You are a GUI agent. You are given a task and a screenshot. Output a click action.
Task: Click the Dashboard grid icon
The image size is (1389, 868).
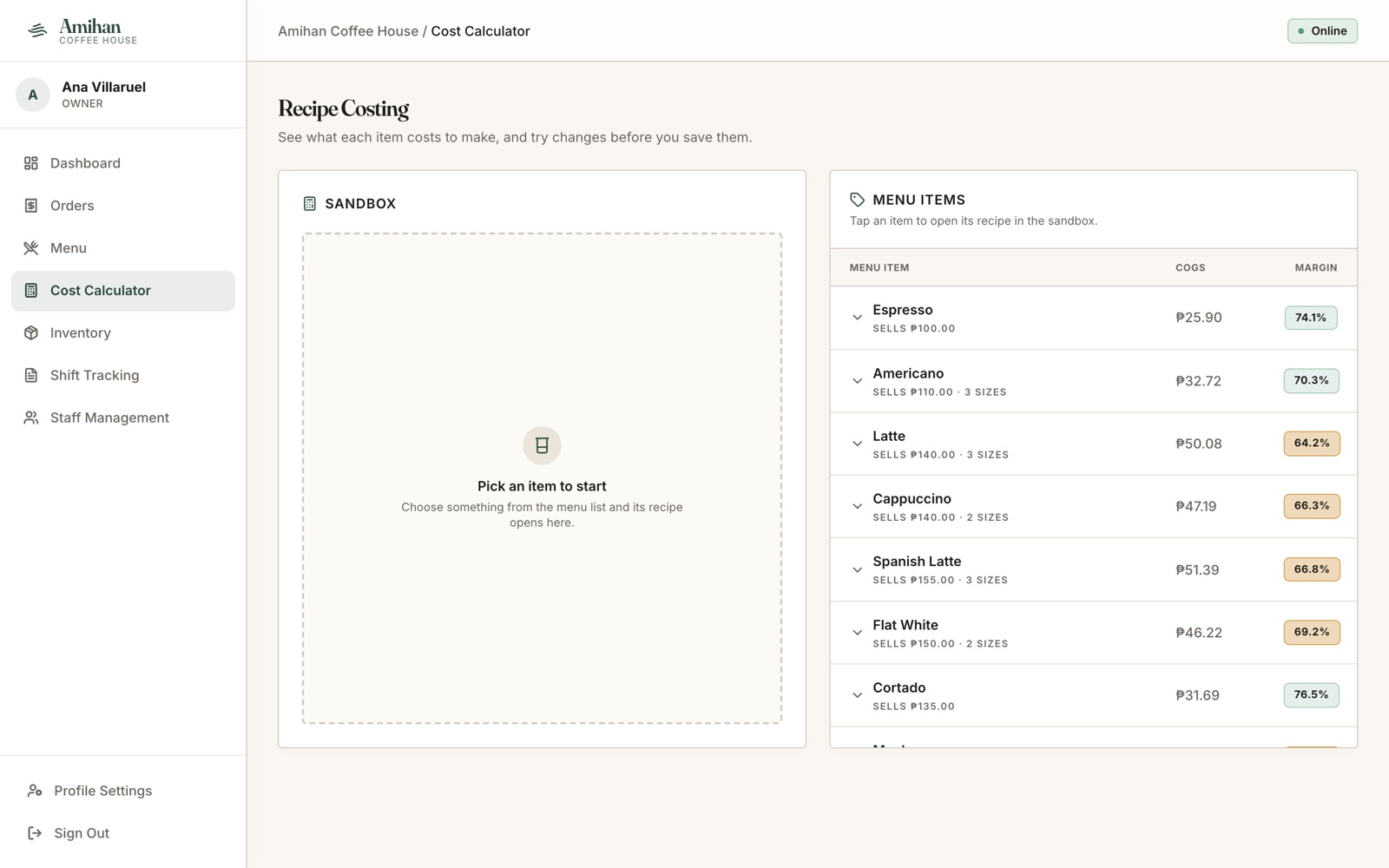tap(31, 163)
